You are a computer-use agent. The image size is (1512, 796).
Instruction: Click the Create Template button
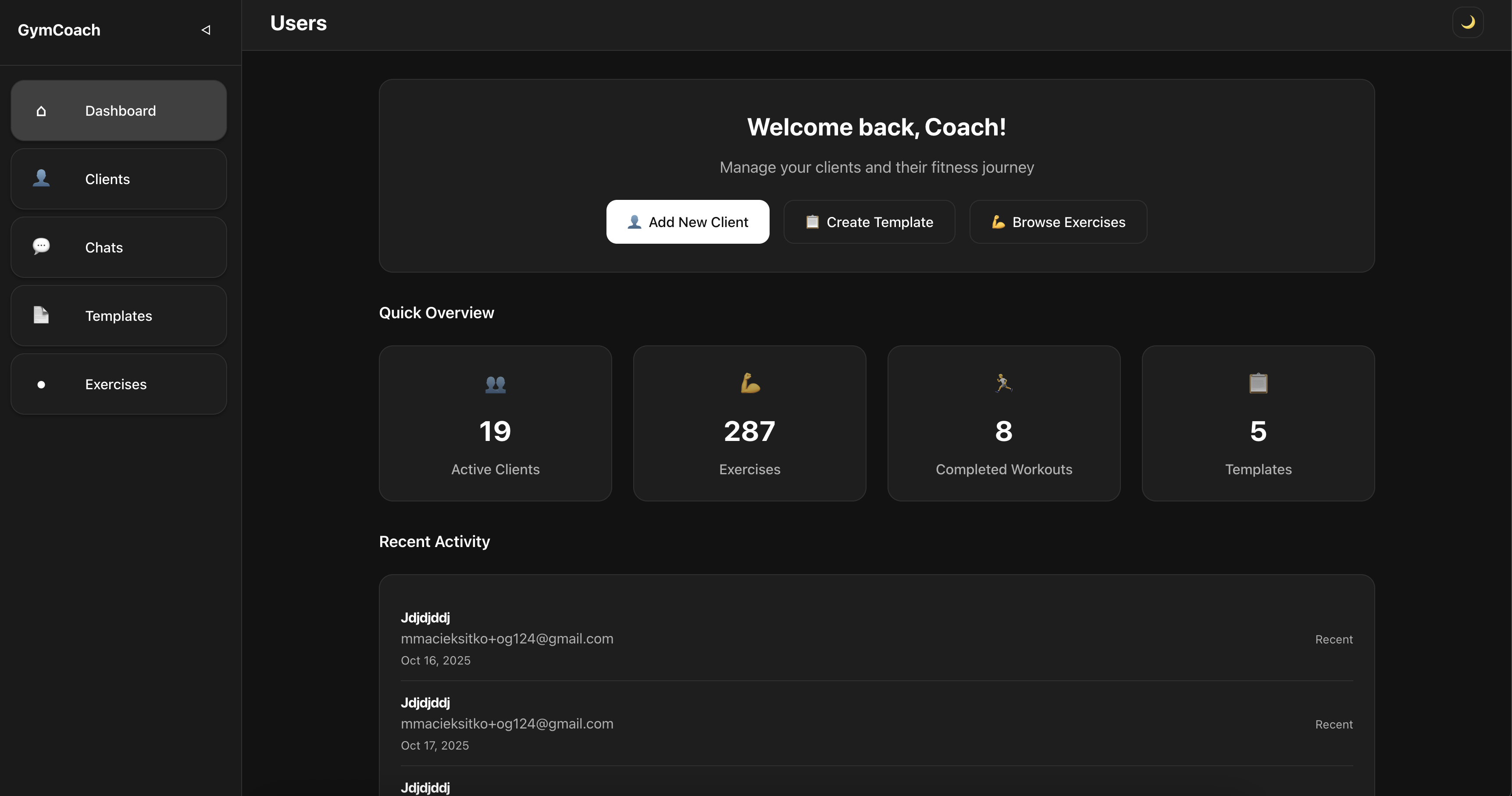869,222
